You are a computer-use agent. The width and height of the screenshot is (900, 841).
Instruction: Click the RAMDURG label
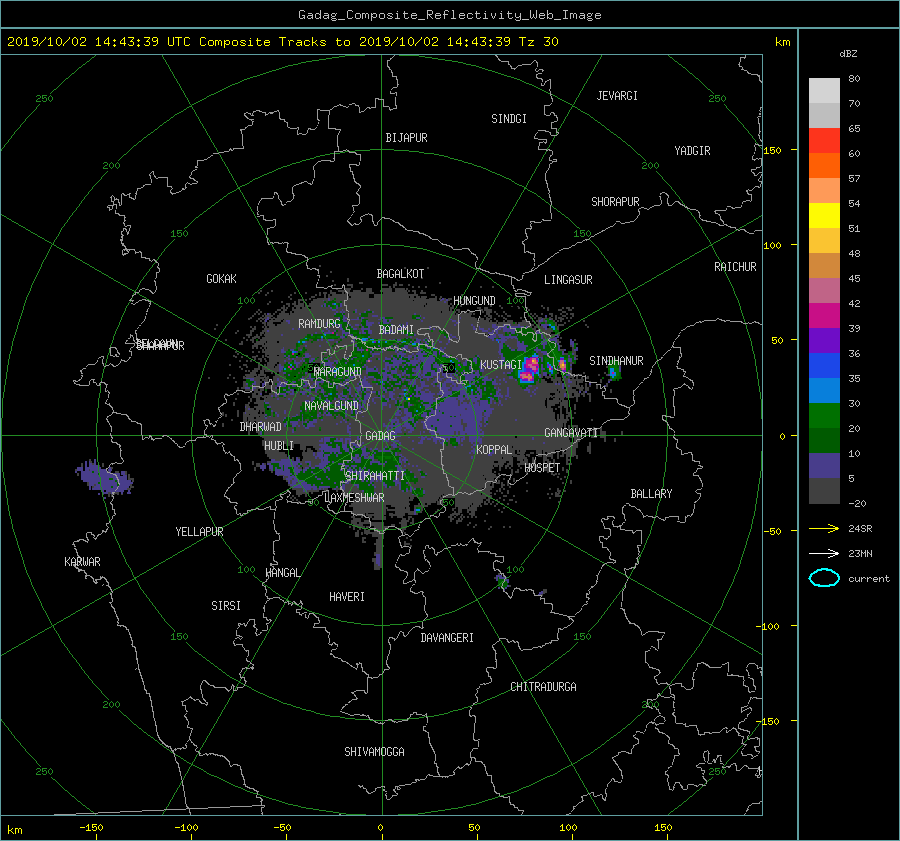coord(319,324)
